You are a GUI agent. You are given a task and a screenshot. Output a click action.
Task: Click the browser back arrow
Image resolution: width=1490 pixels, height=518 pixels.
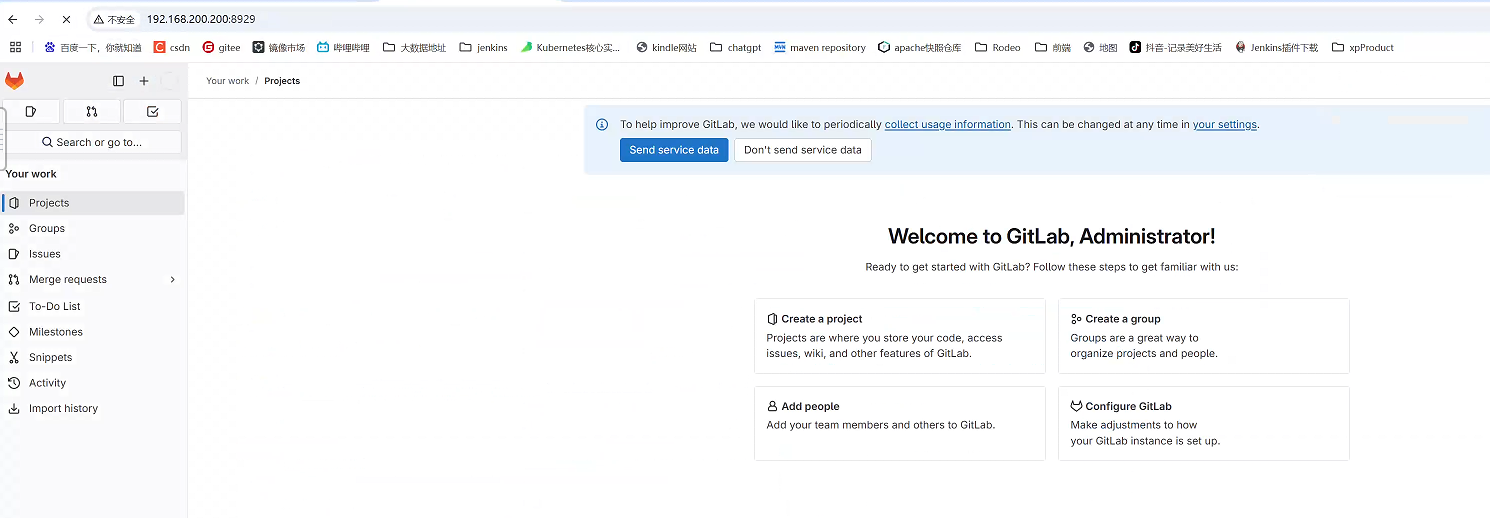tap(13, 19)
